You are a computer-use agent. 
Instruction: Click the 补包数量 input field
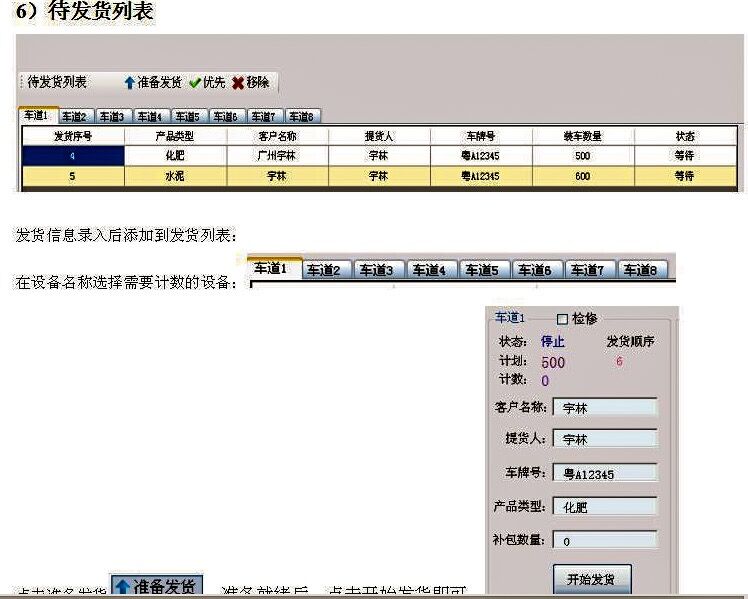604,541
